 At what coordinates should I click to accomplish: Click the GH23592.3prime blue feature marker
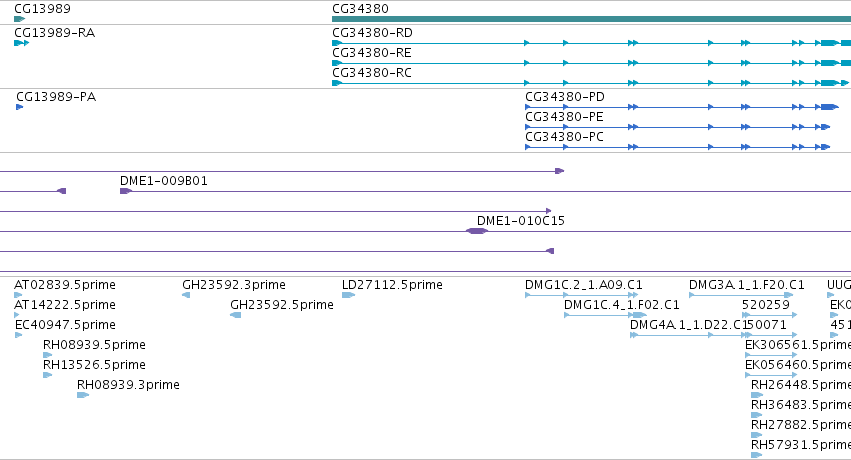(x=186, y=295)
